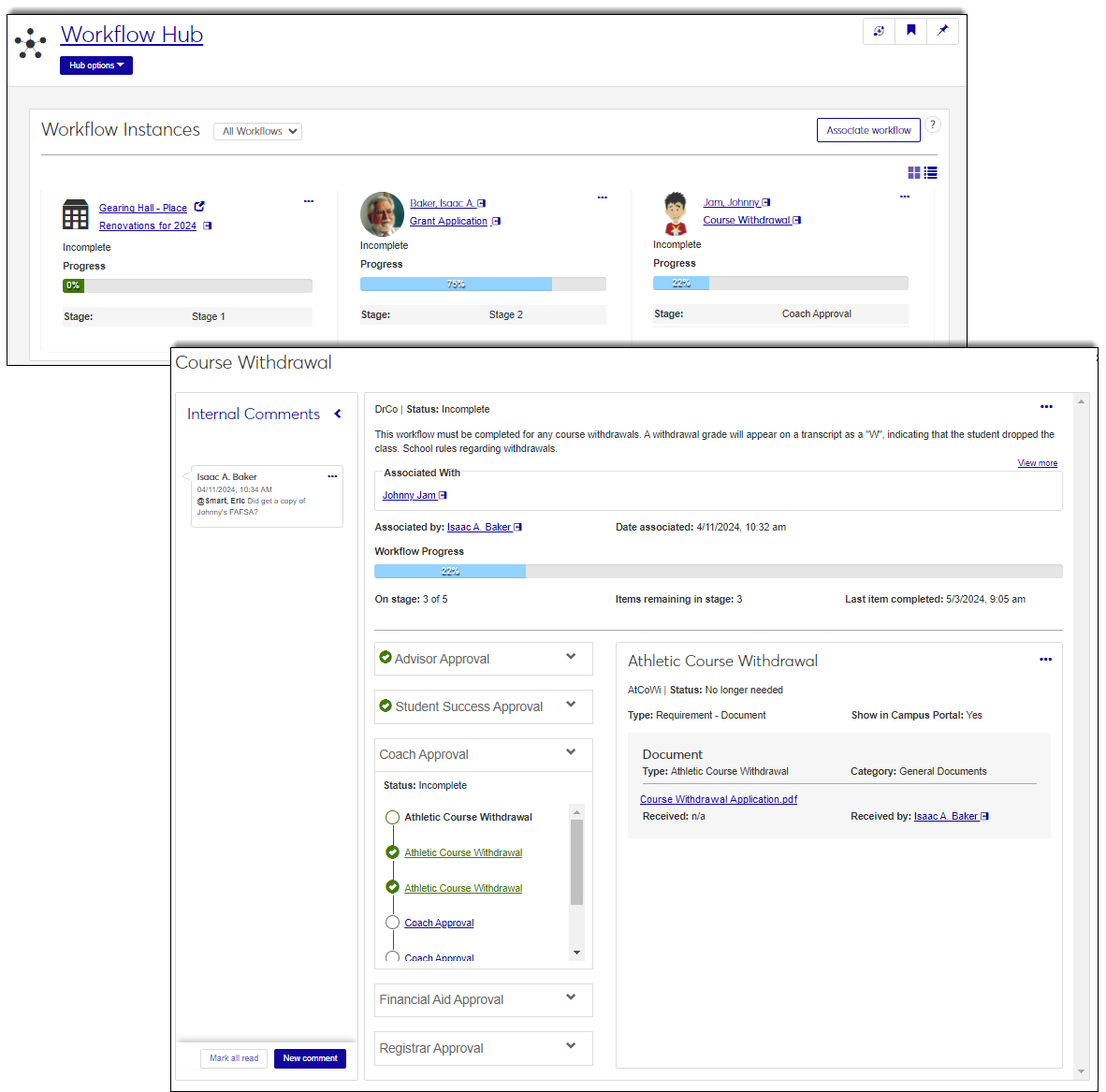1106x1092 pixels.
Task: Open ellipsis menu on Grant Application card
Action: coord(602,197)
